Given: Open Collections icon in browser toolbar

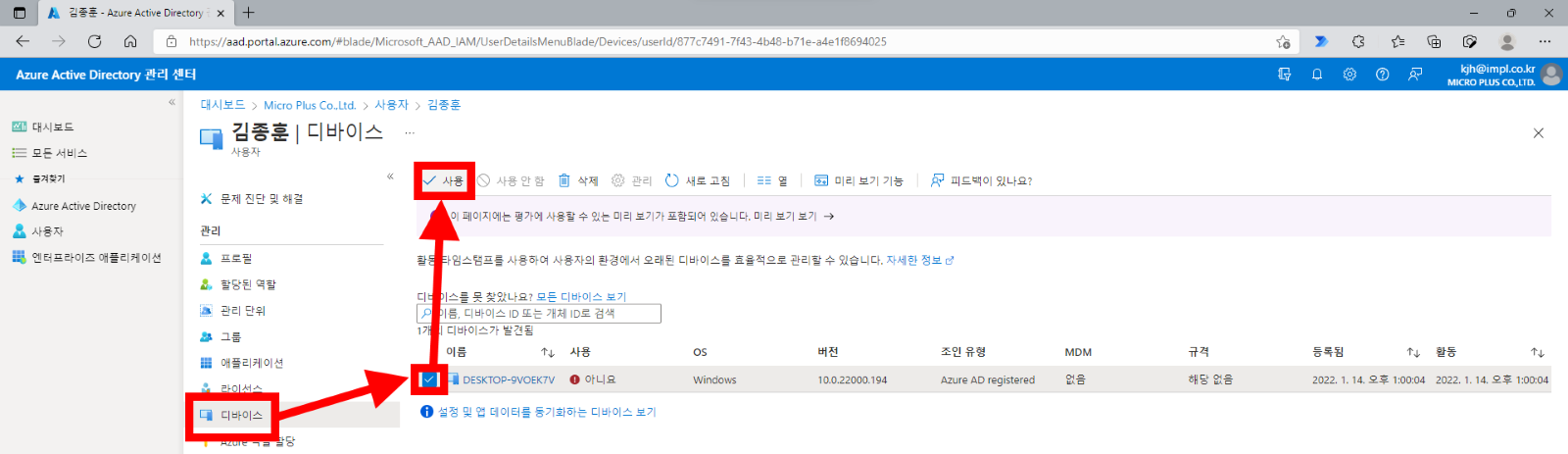Looking at the screenshot, I should [x=1434, y=41].
